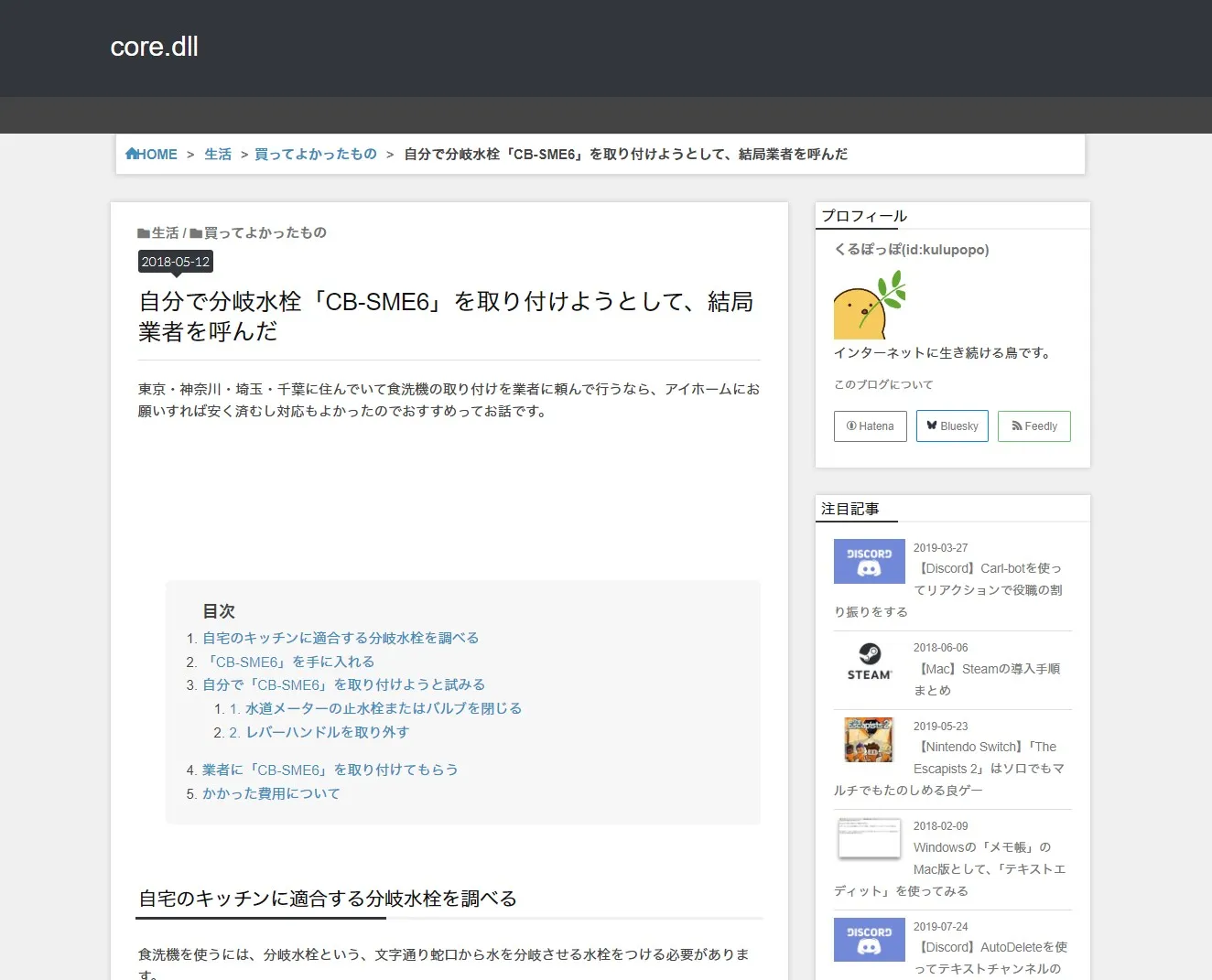Screen dimensions: 1212x980
Task: Open the article title 自分で分岐水栓「CB-SME6」
Action: click(446, 316)
